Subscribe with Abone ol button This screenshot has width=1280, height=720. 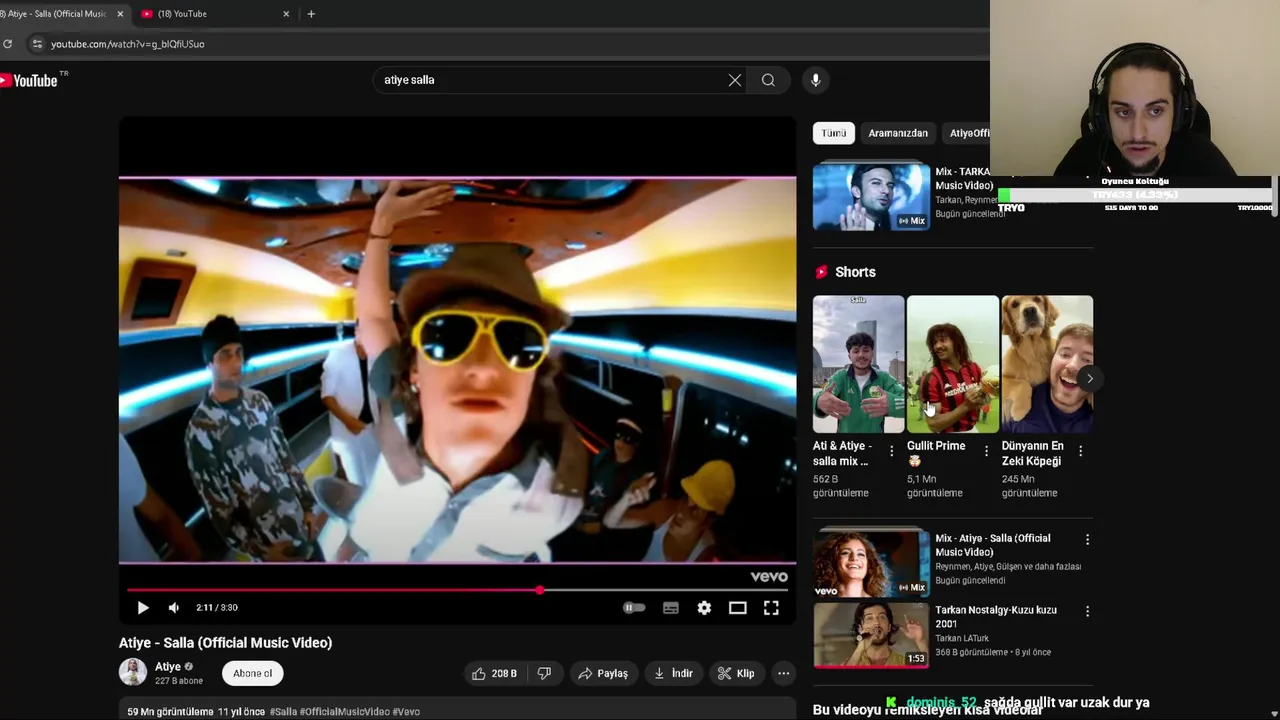pyautogui.click(x=252, y=674)
